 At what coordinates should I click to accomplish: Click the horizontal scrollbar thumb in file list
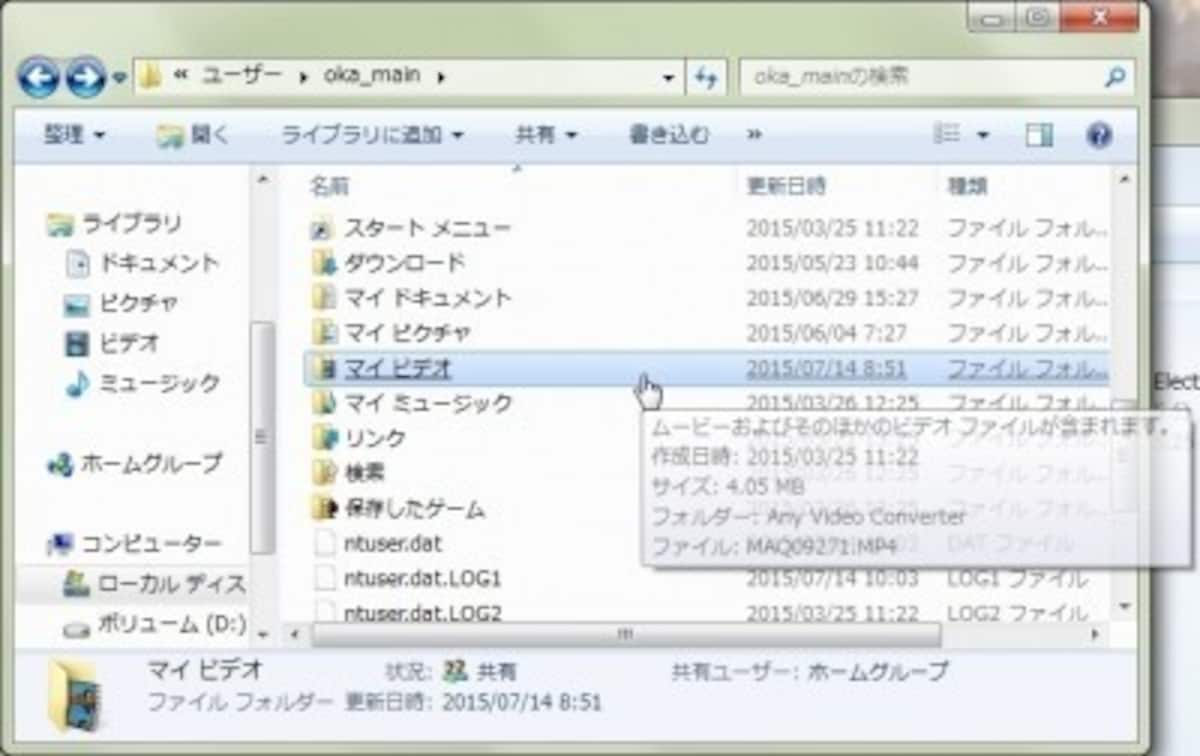pos(626,634)
